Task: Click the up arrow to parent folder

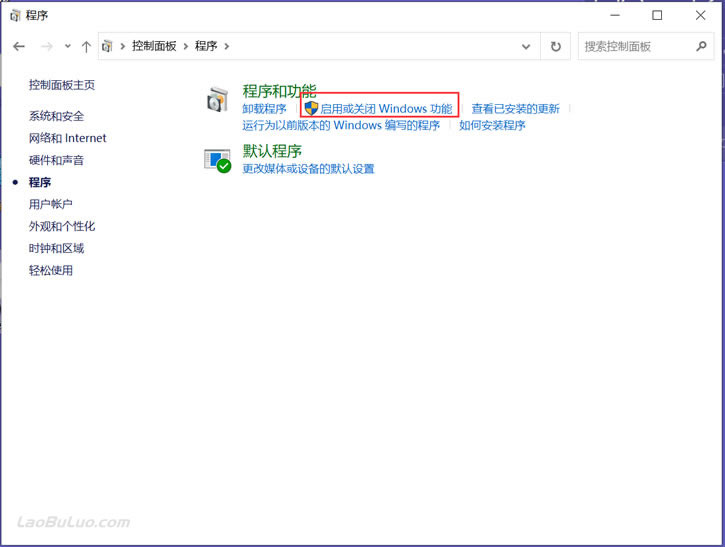Action: [86, 46]
